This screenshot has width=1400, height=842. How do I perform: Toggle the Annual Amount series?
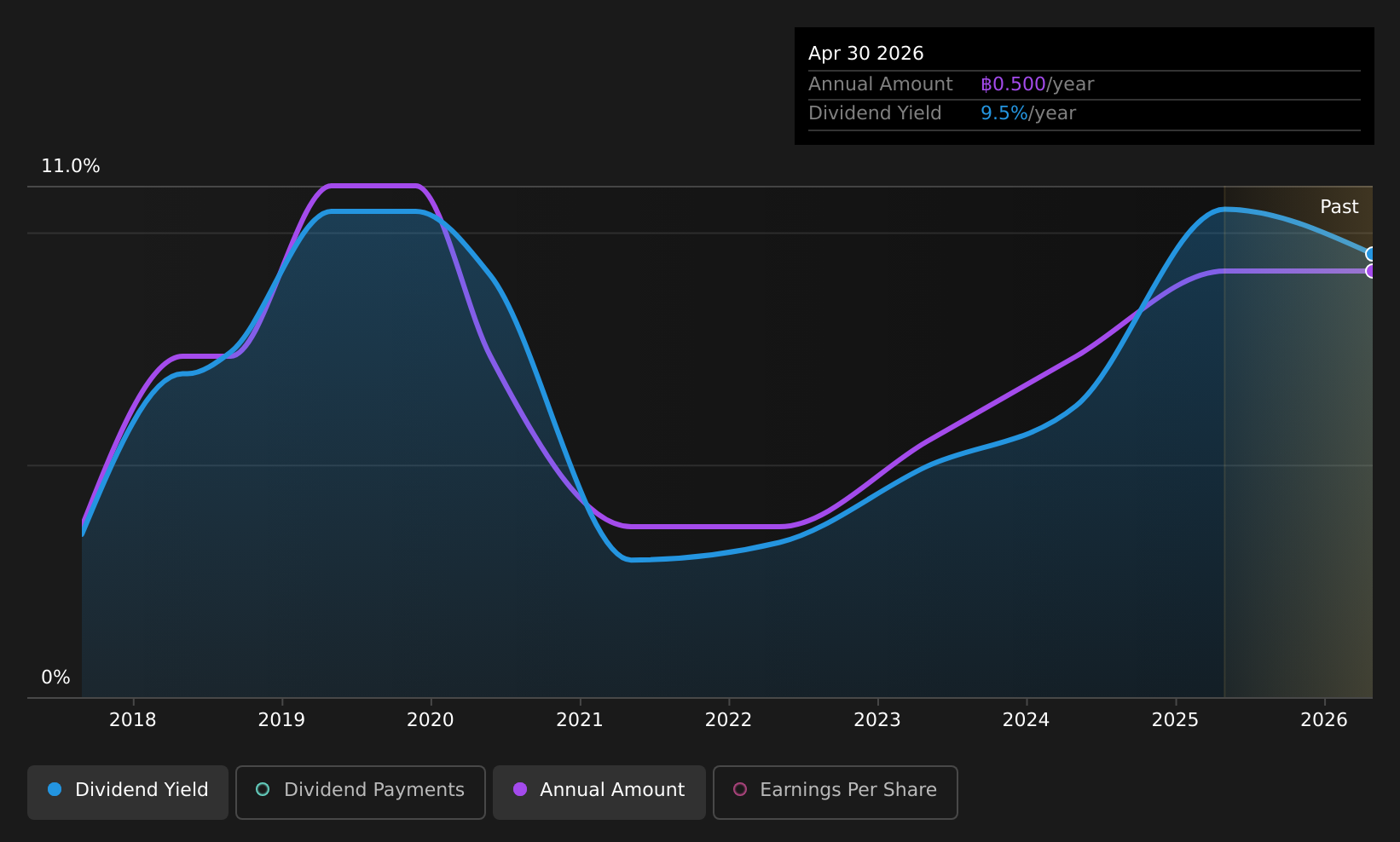[599, 792]
